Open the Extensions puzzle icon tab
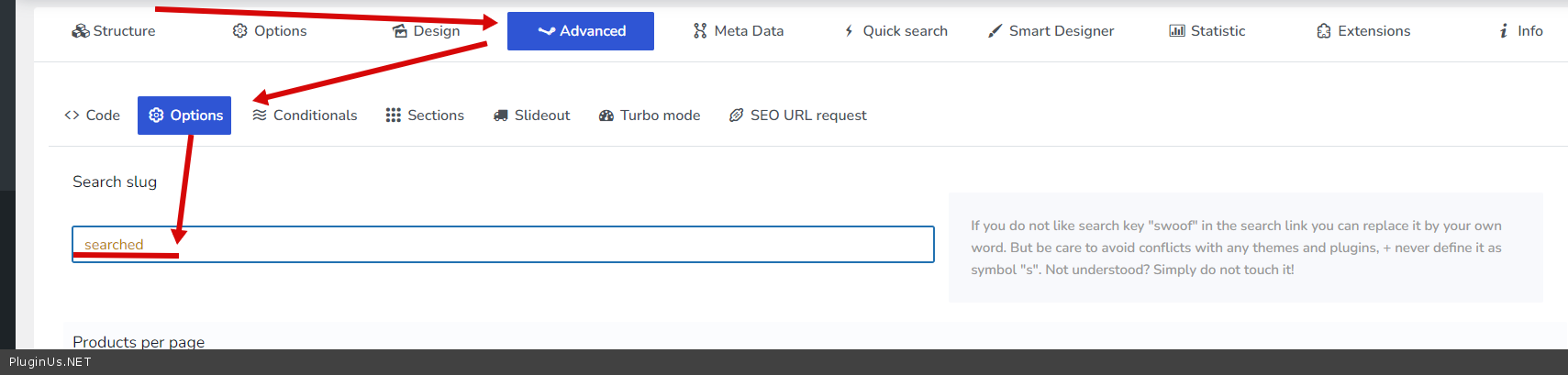1568x375 pixels. pyautogui.click(x=1323, y=31)
